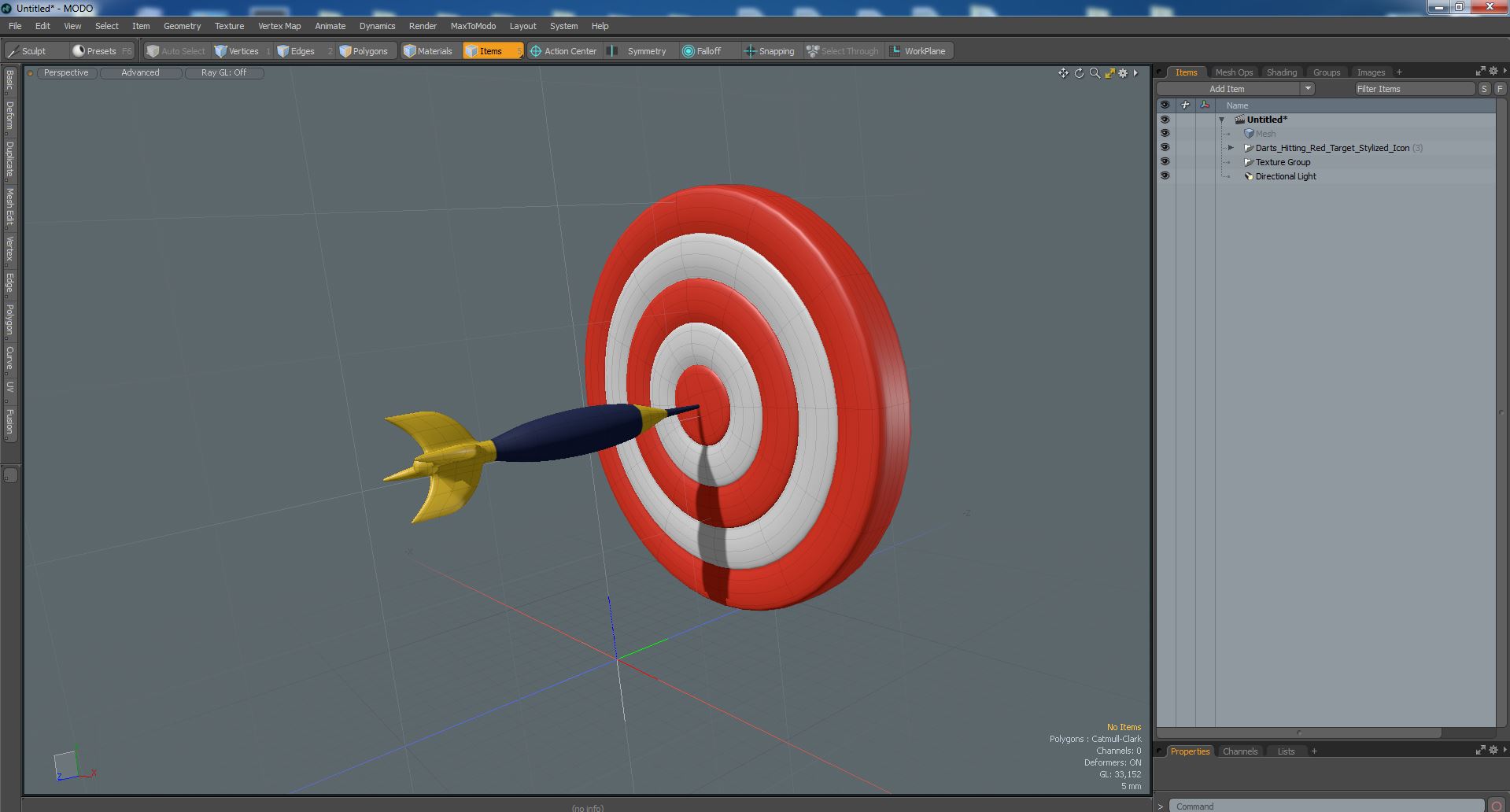
Task: Open Presets browser
Action: click(x=102, y=51)
